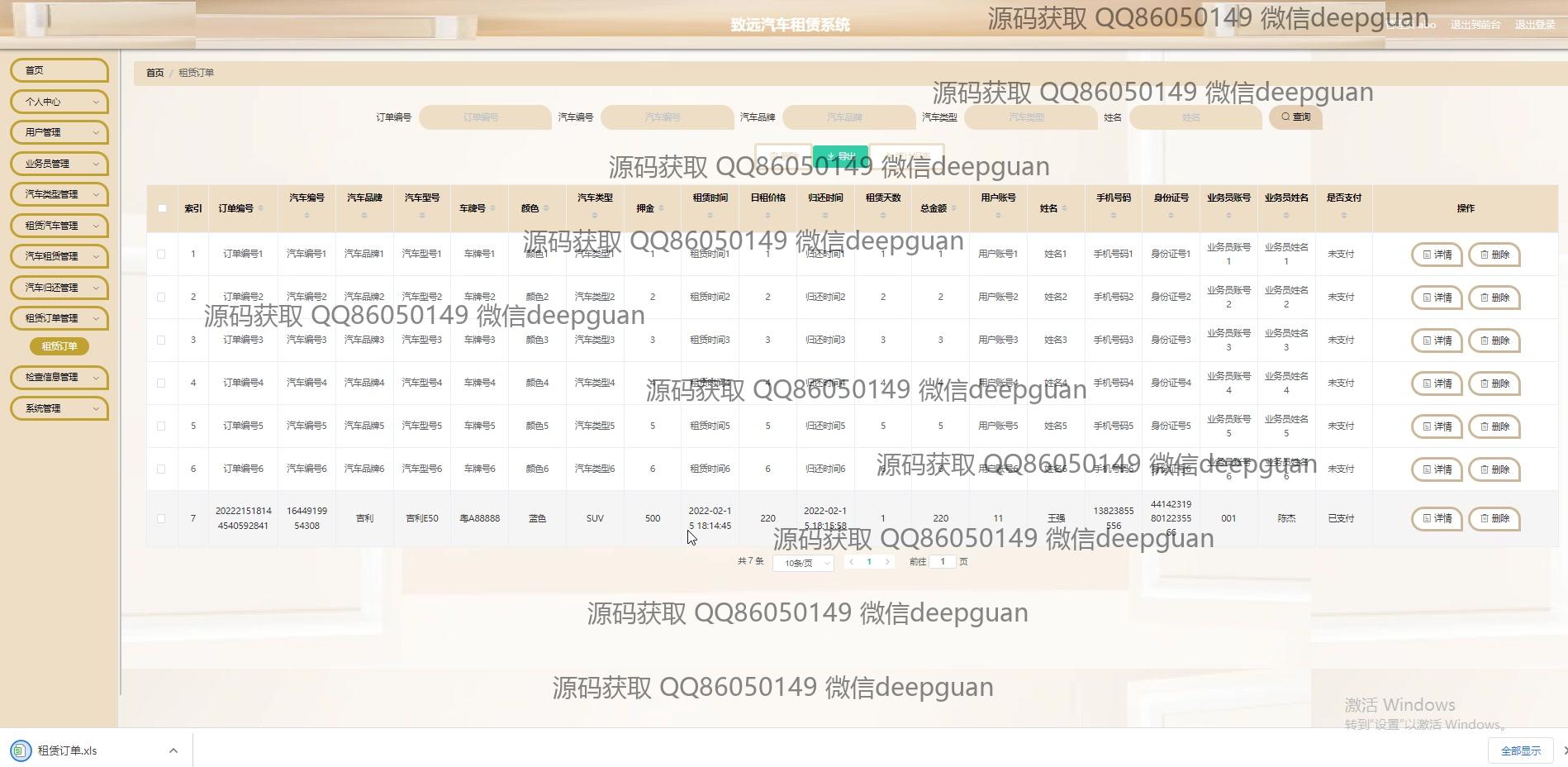Expand the 个人中心 sidebar menu
Screen dimensions: 1568x767
pyautogui.click(x=59, y=102)
